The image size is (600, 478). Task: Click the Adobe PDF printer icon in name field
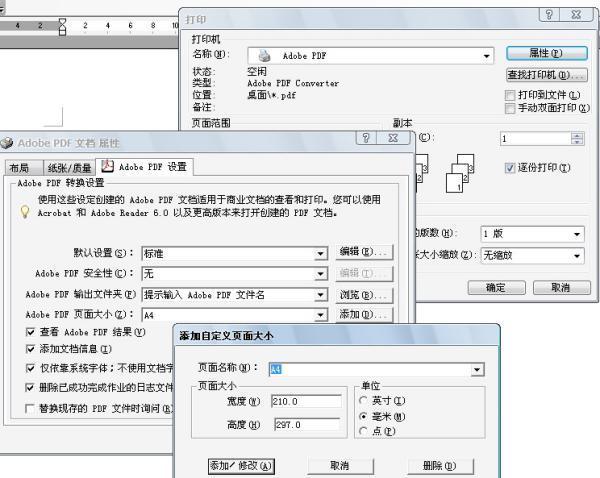[x=264, y=56]
